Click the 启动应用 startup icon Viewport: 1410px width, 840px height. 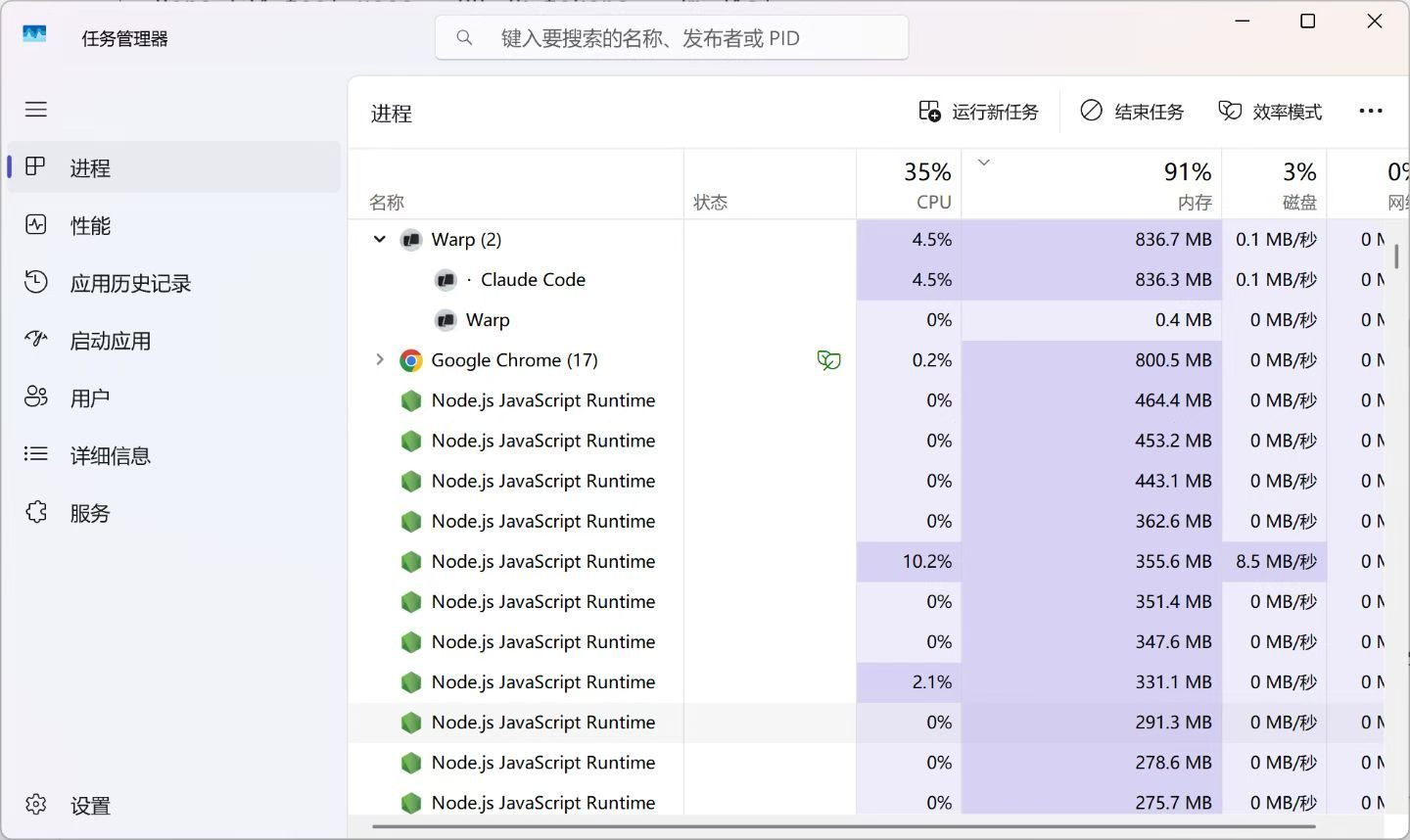(36, 340)
